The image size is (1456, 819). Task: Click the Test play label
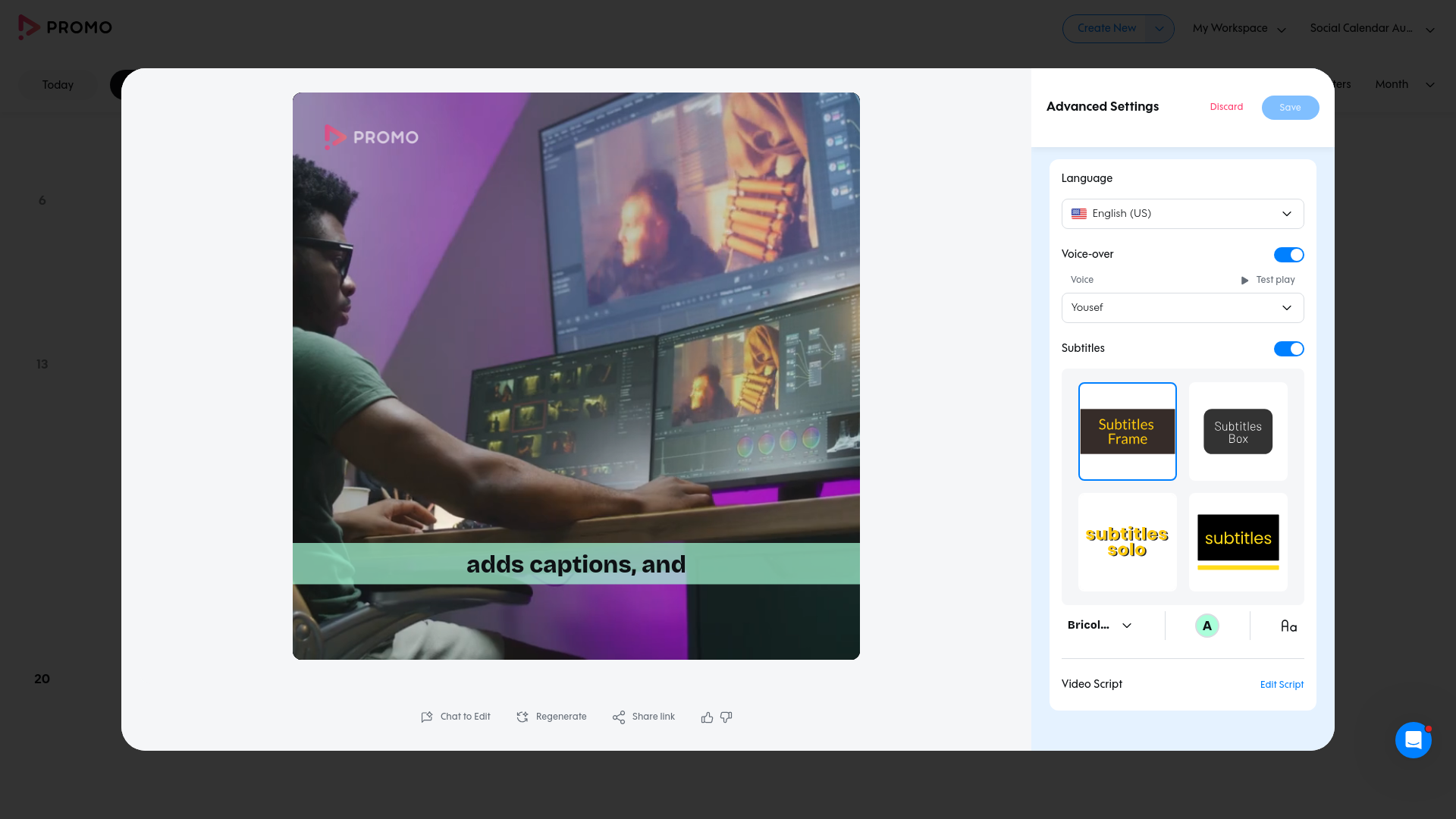[1276, 280]
